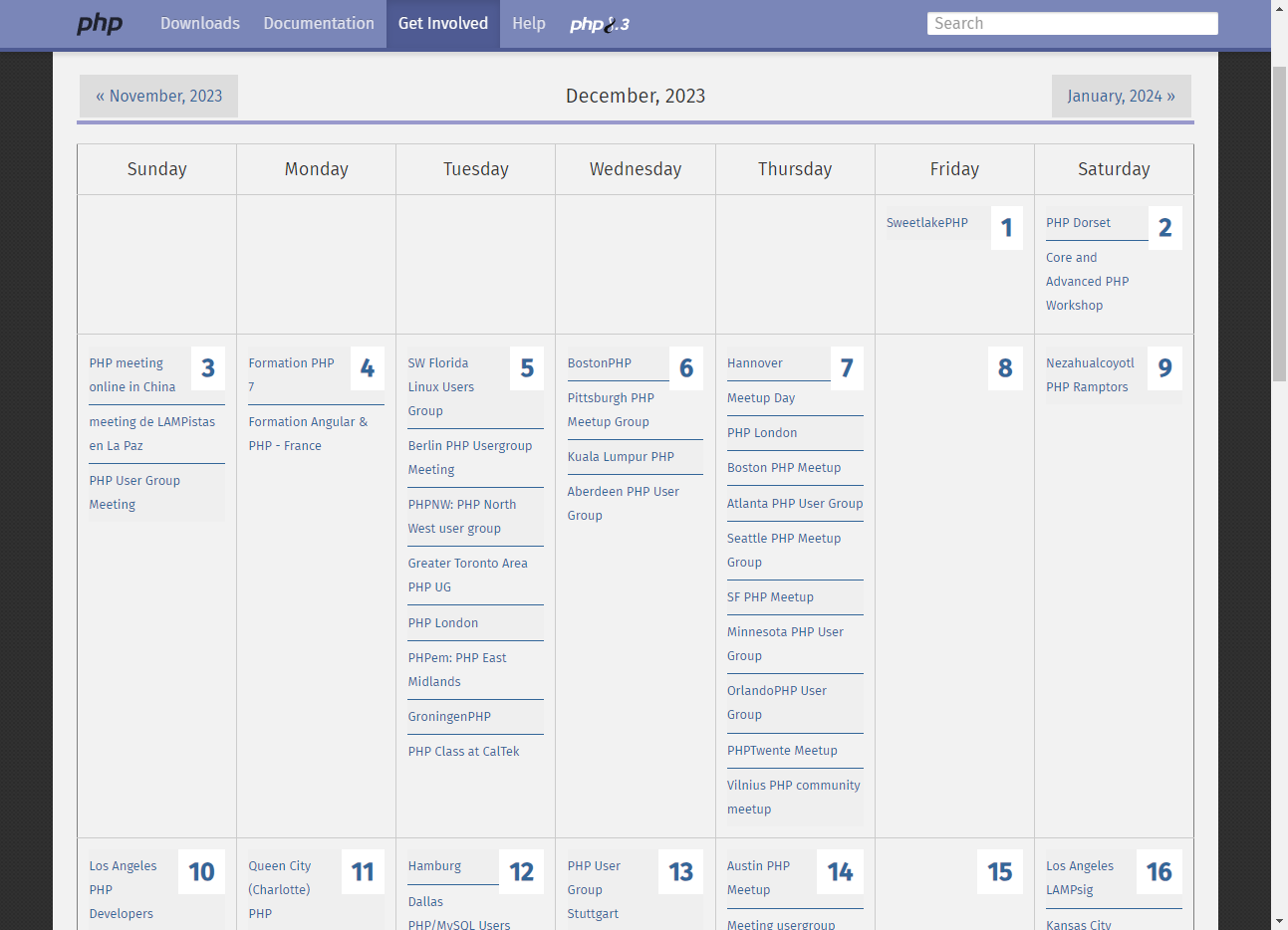This screenshot has height=930, width=1288.
Task: Open the Help menu item
Action: click(x=529, y=23)
